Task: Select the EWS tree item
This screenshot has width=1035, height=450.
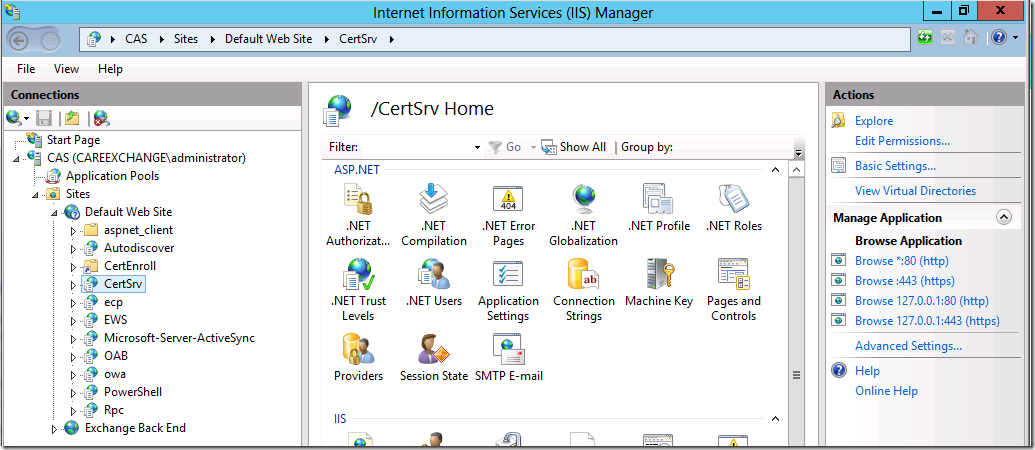Action: [x=116, y=320]
